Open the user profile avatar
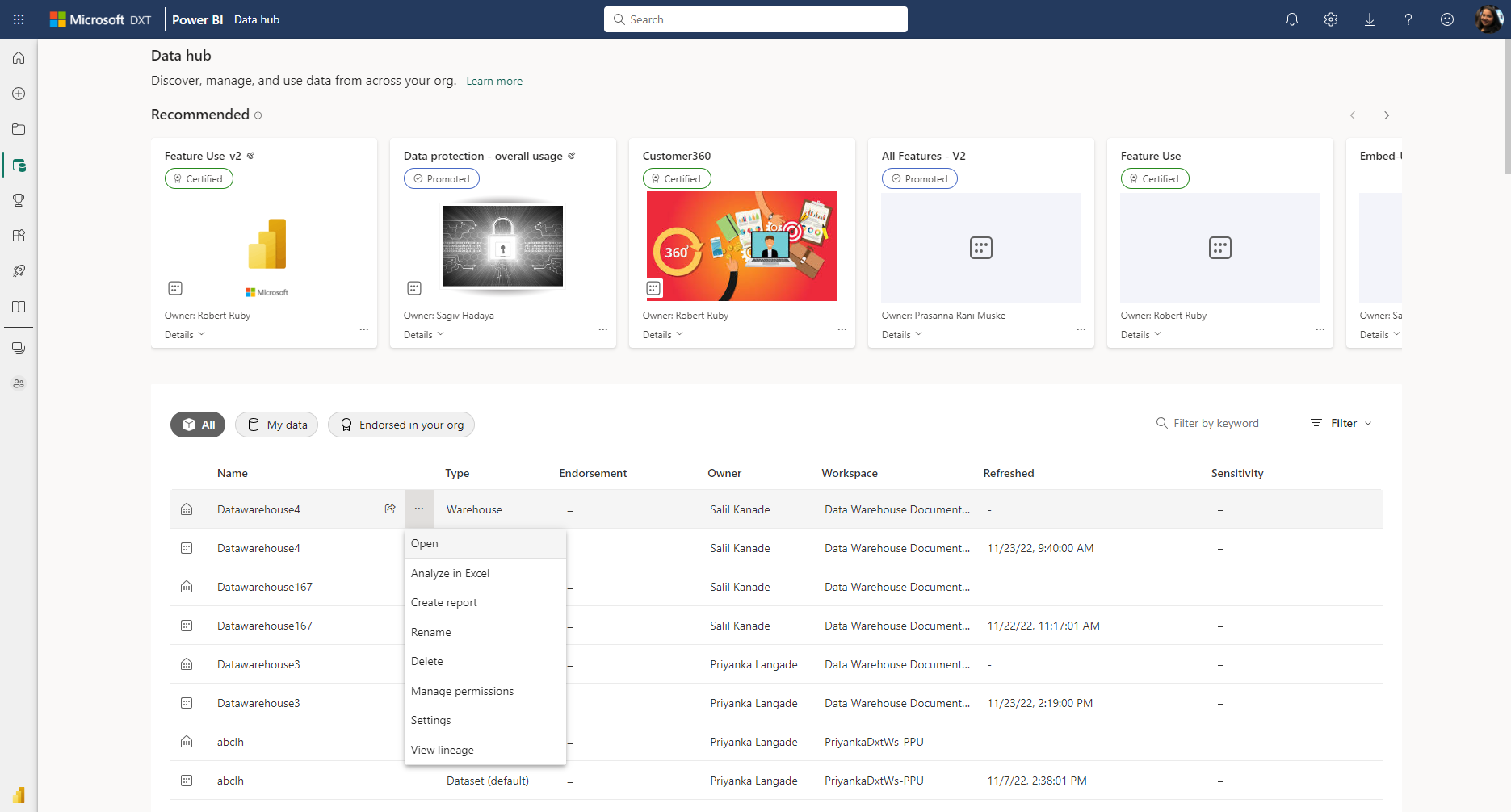This screenshot has height=812, width=1511. 1488,19
